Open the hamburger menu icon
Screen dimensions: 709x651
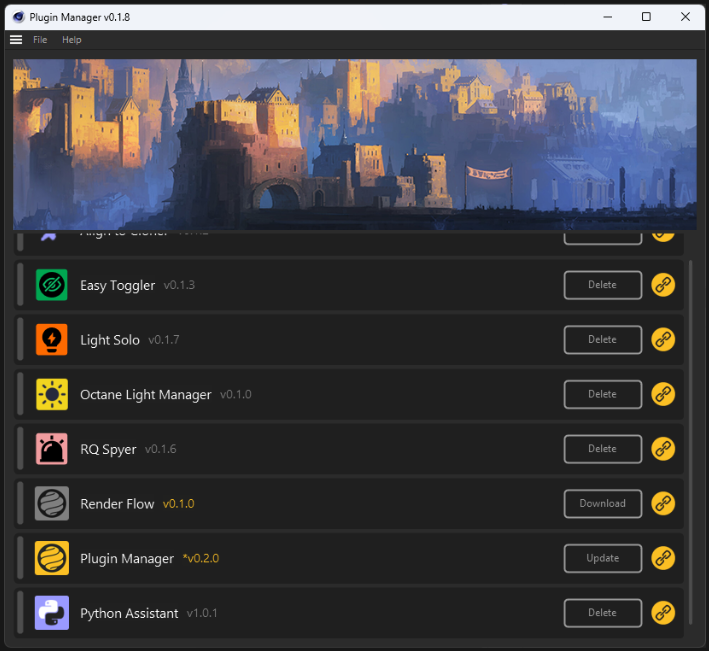pos(16,40)
